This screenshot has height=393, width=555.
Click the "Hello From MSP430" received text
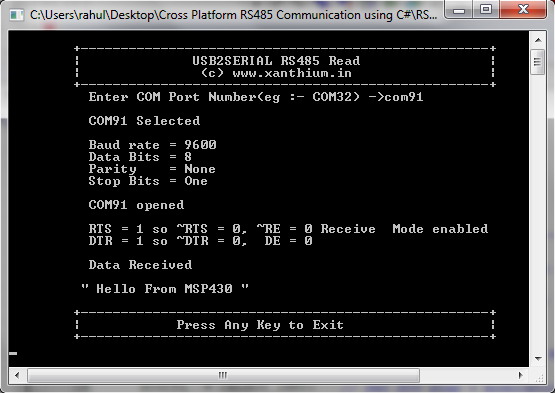pos(165,289)
